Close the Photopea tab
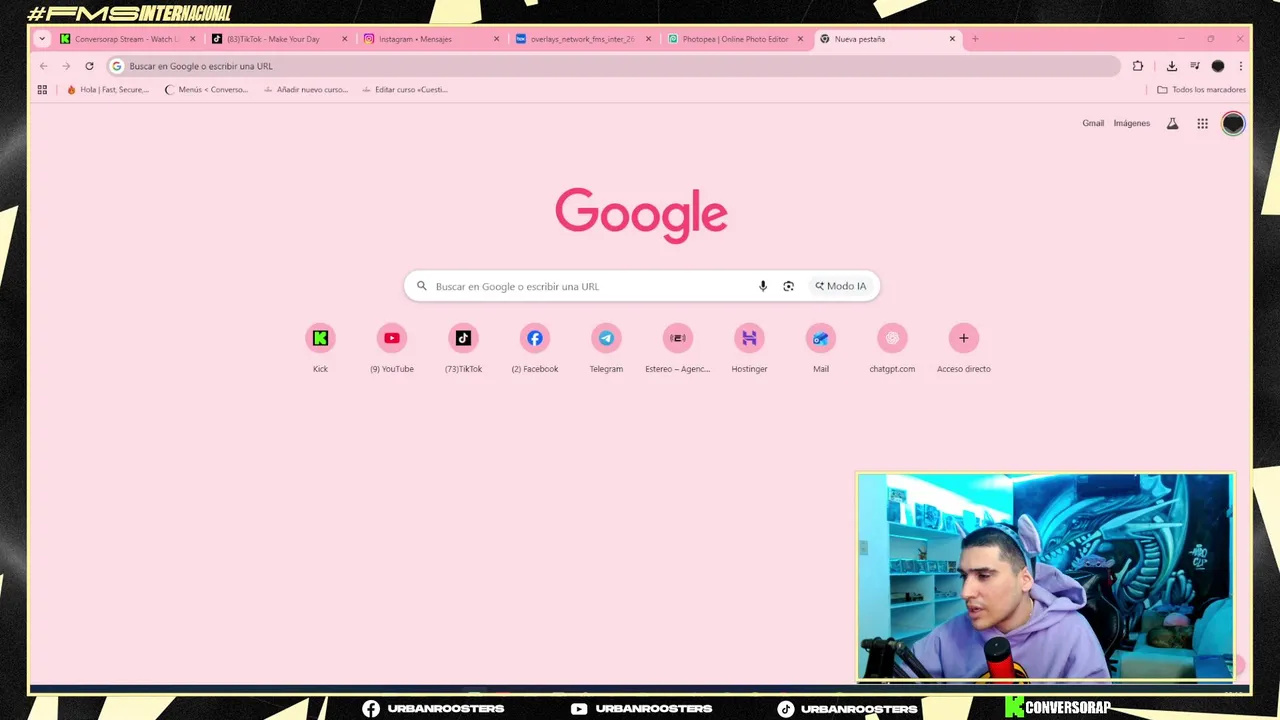The image size is (1280, 720). point(800,39)
